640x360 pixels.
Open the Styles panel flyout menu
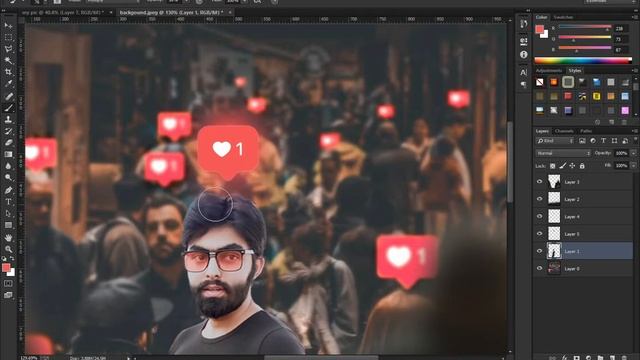point(635,71)
